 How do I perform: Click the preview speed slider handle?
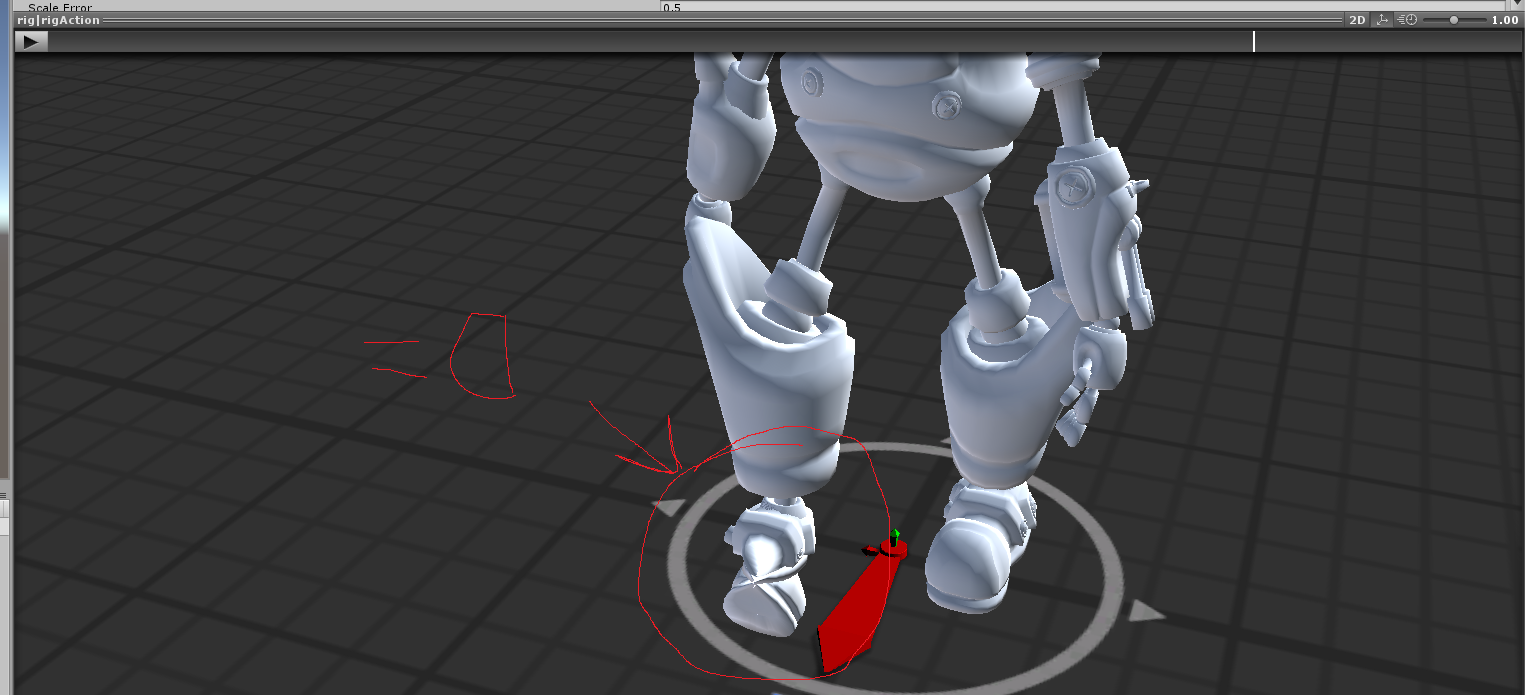tap(1453, 20)
